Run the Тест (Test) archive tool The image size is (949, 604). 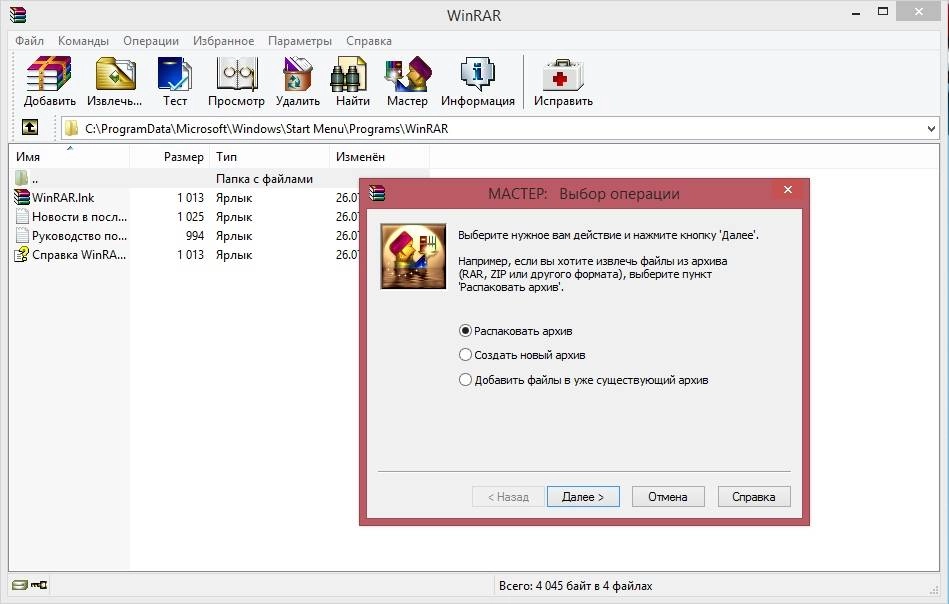[174, 74]
